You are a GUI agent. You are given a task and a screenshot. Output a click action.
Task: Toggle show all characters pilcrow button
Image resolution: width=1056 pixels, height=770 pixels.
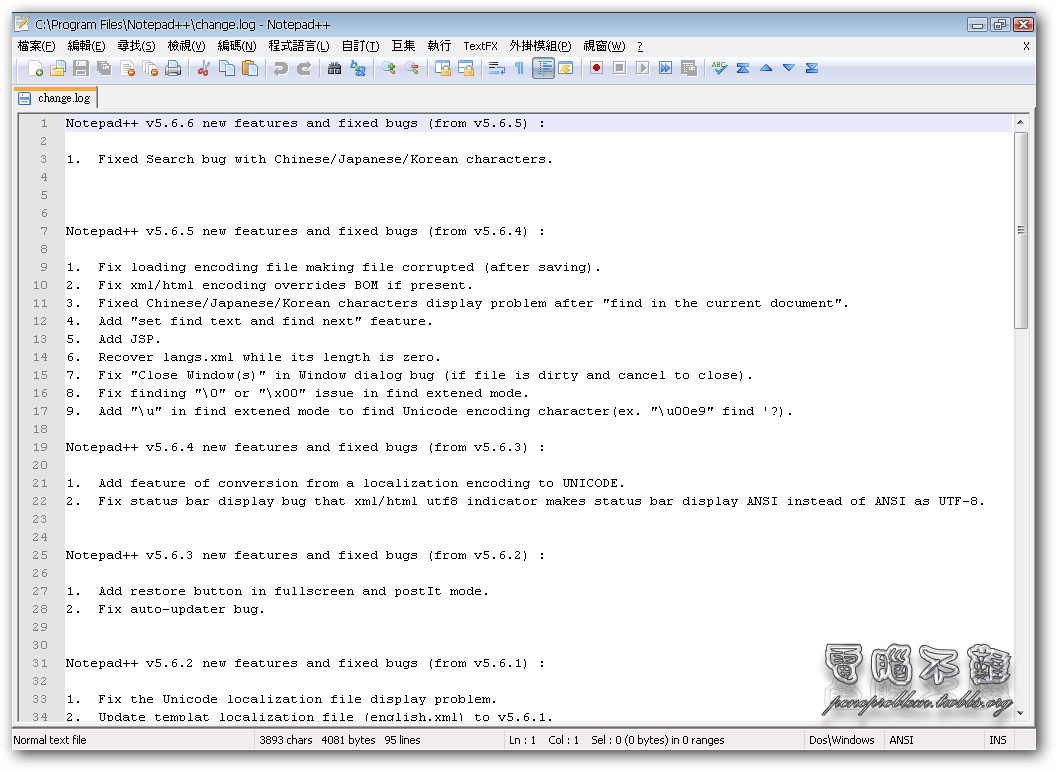[x=519, y=68]
